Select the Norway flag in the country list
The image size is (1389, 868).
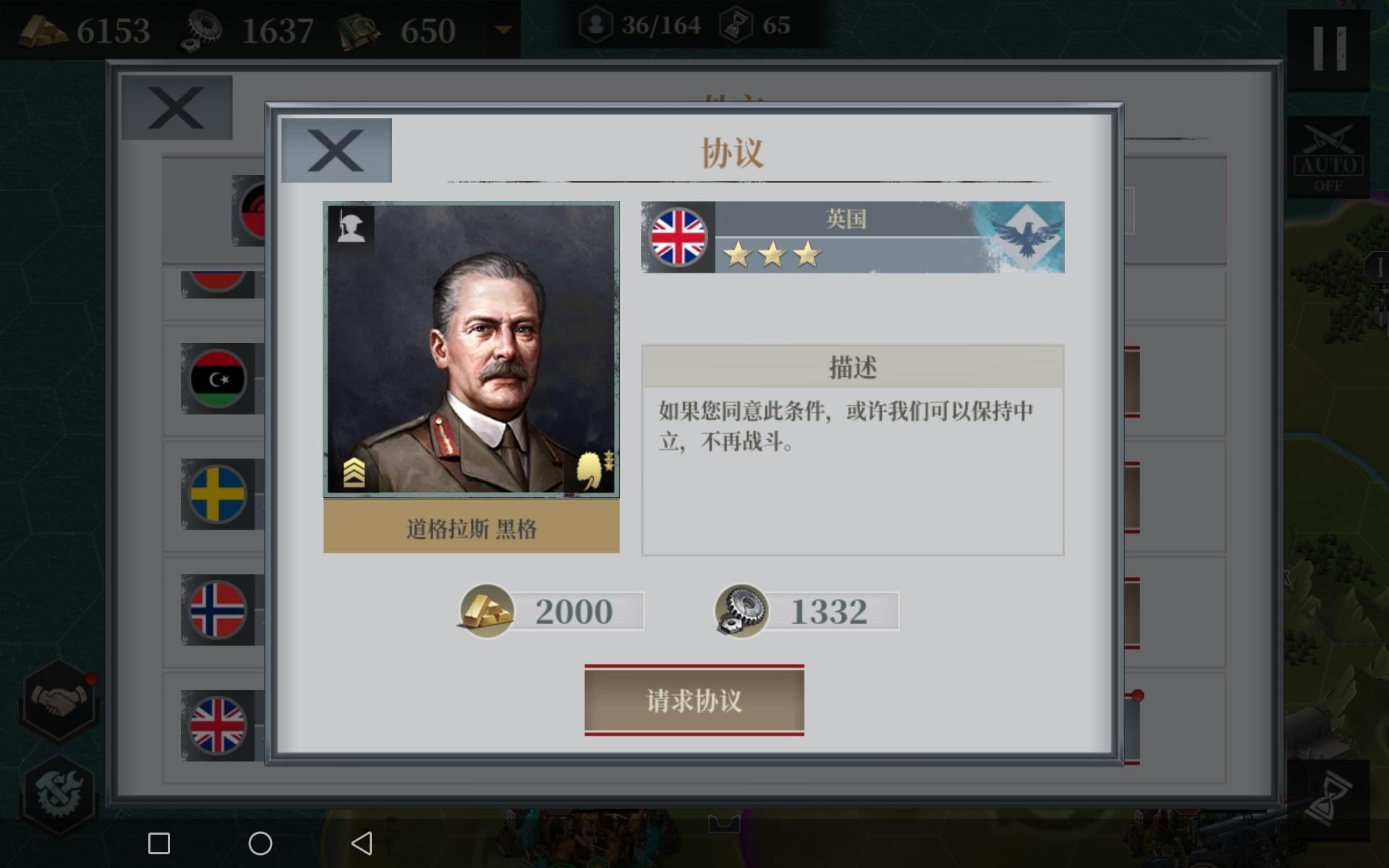(218, 610)
